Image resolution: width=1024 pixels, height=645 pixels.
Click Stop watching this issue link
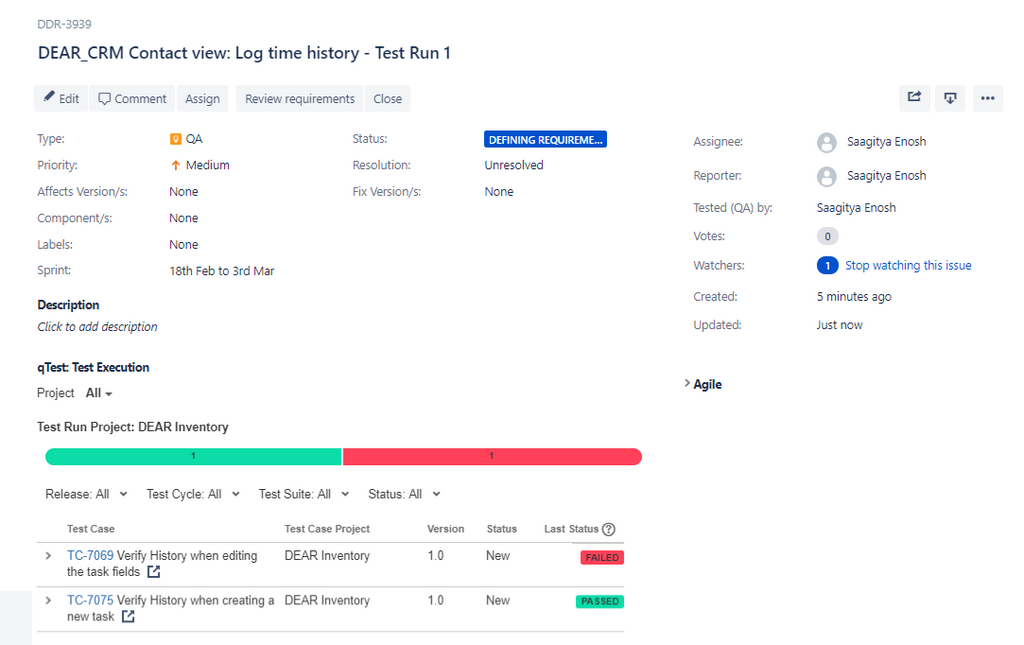click(908, 265)
